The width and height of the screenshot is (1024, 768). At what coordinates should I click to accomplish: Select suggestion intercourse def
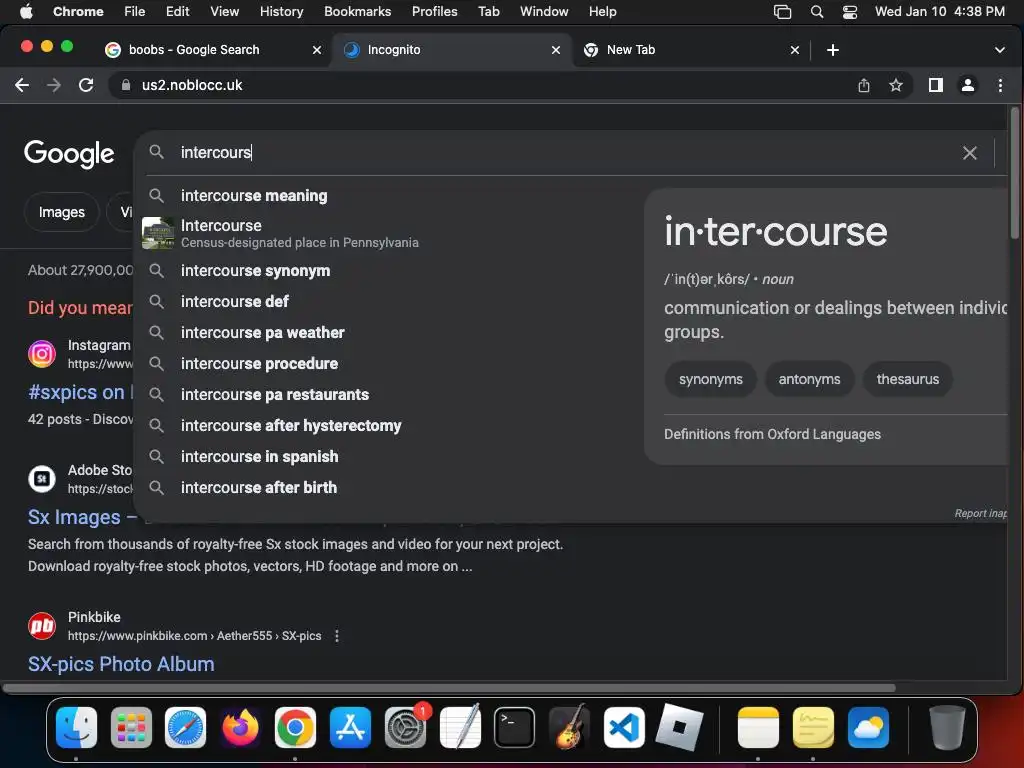click(234, 301)
